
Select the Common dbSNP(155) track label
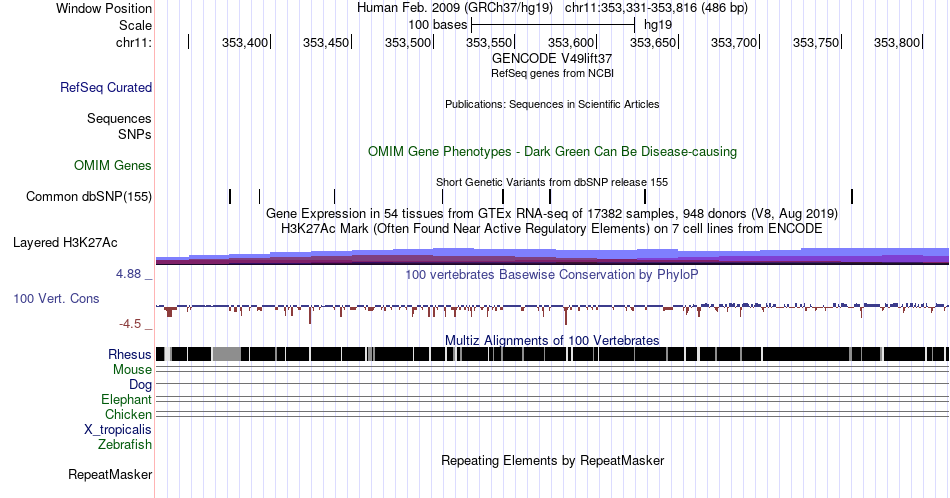coord(89,196)
